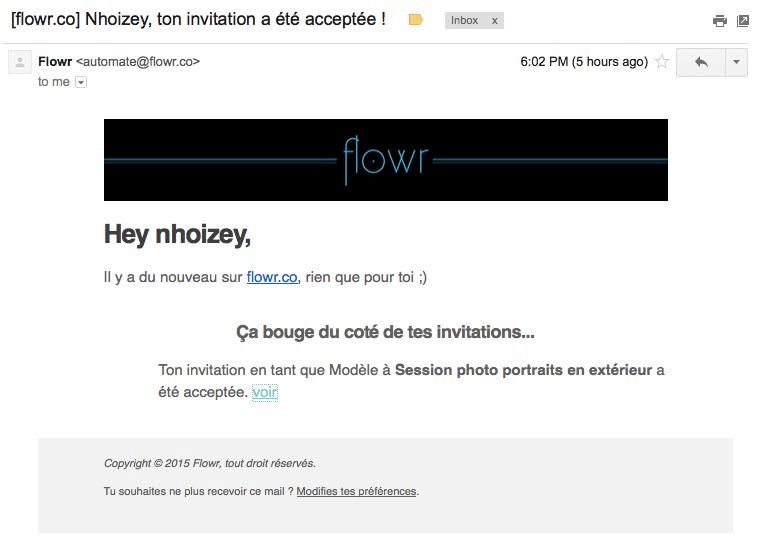Image resolution: width=760 pixels, height=554 pixels.
Task: Click the automate@flowr.co sender address
Action: (x=138, y=61)
